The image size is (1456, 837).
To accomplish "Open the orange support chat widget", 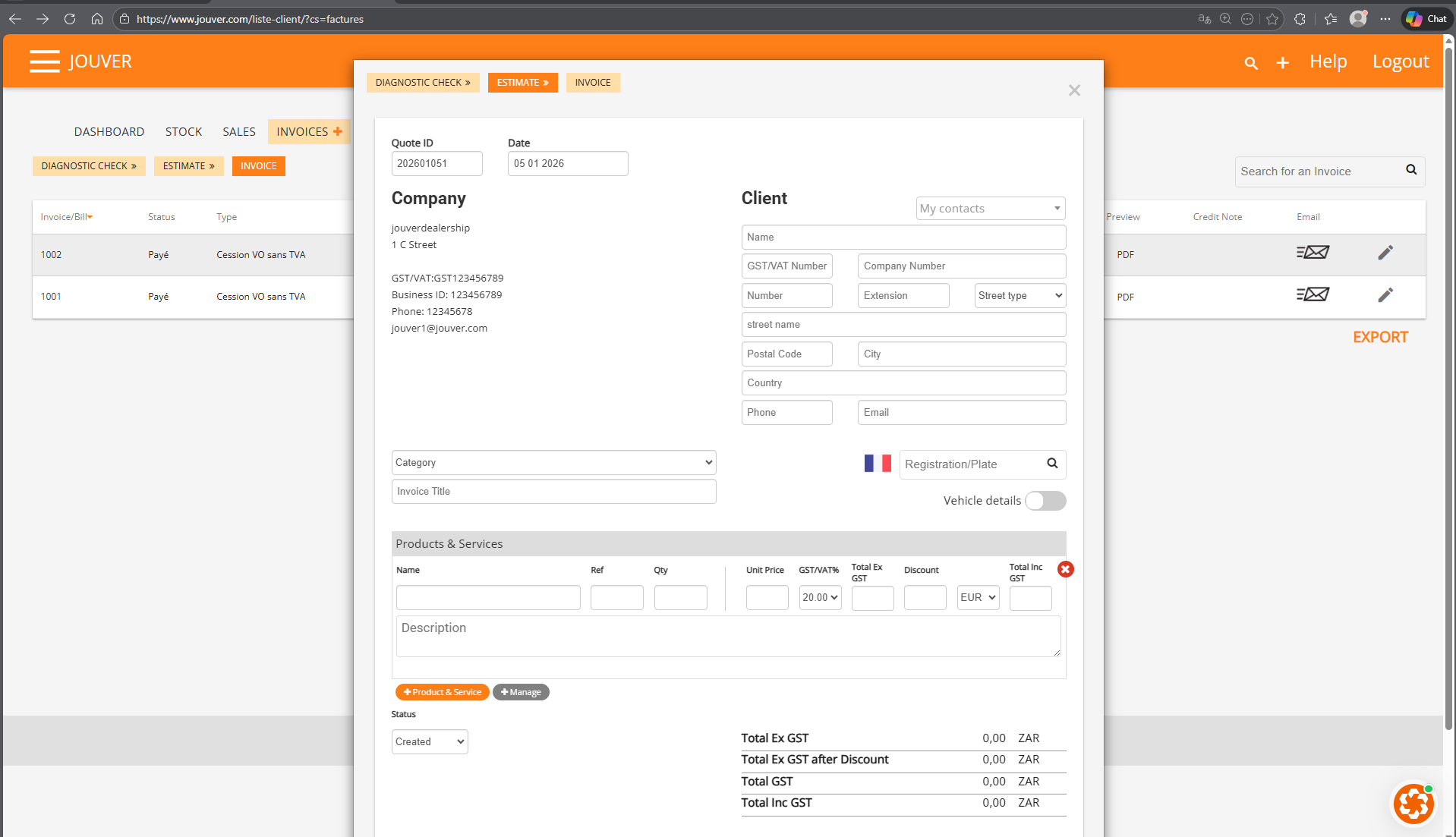I will (1413, 804).
